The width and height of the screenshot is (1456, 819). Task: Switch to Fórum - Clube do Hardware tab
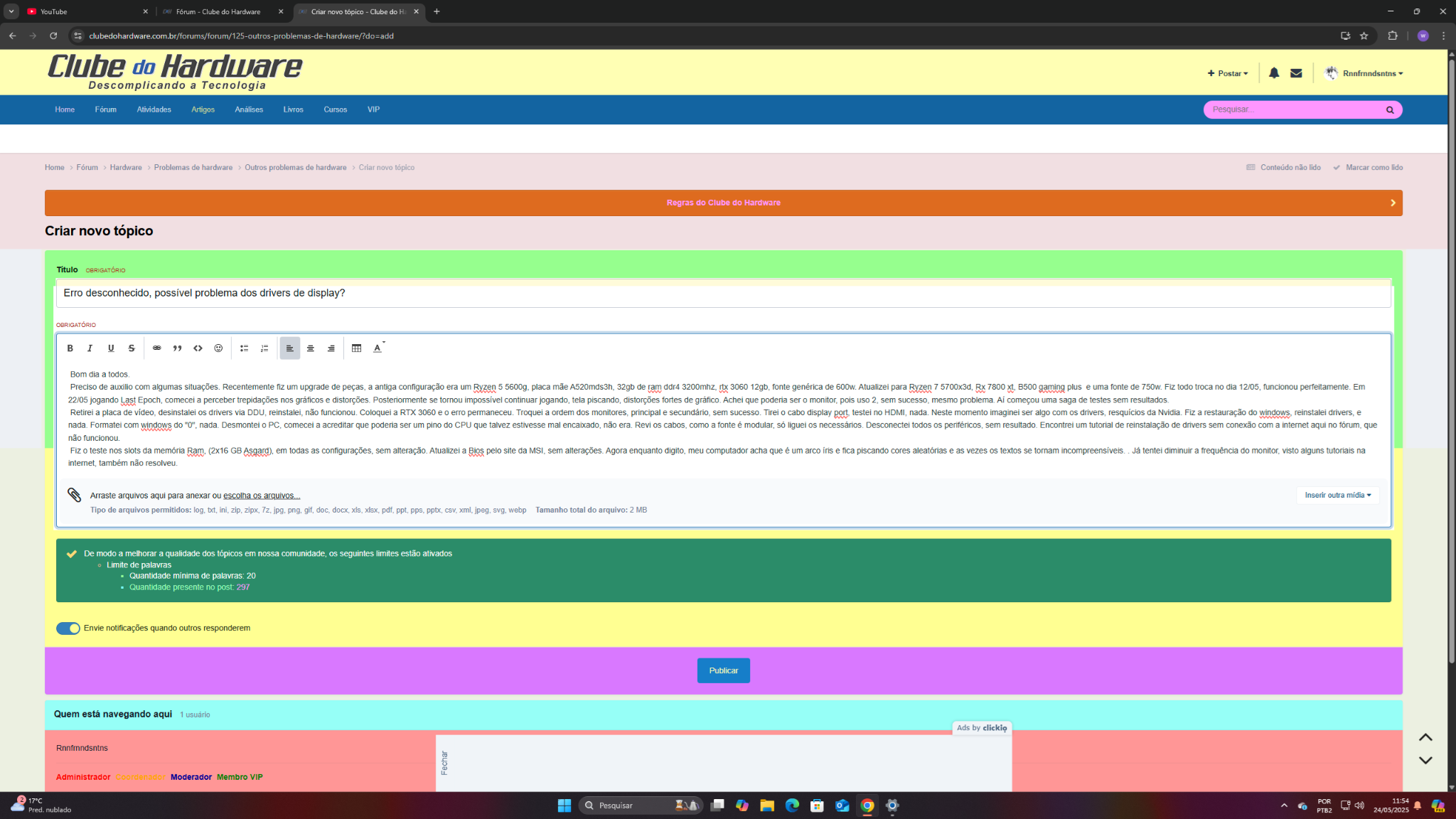223,11
